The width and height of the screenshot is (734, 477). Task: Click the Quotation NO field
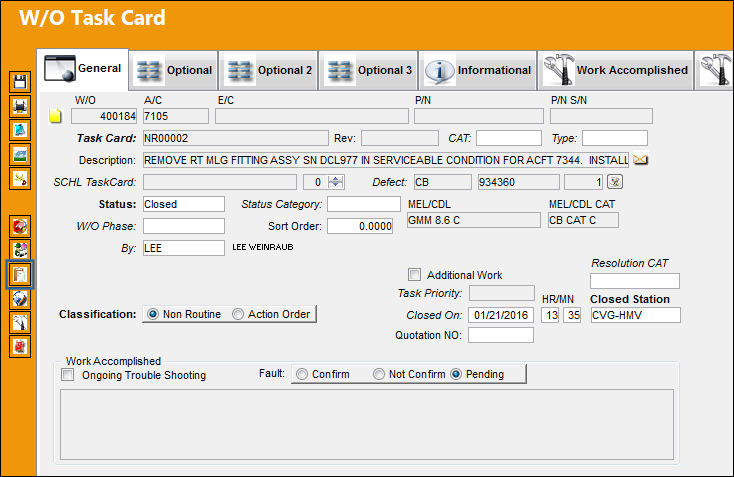tap(500, 335)
